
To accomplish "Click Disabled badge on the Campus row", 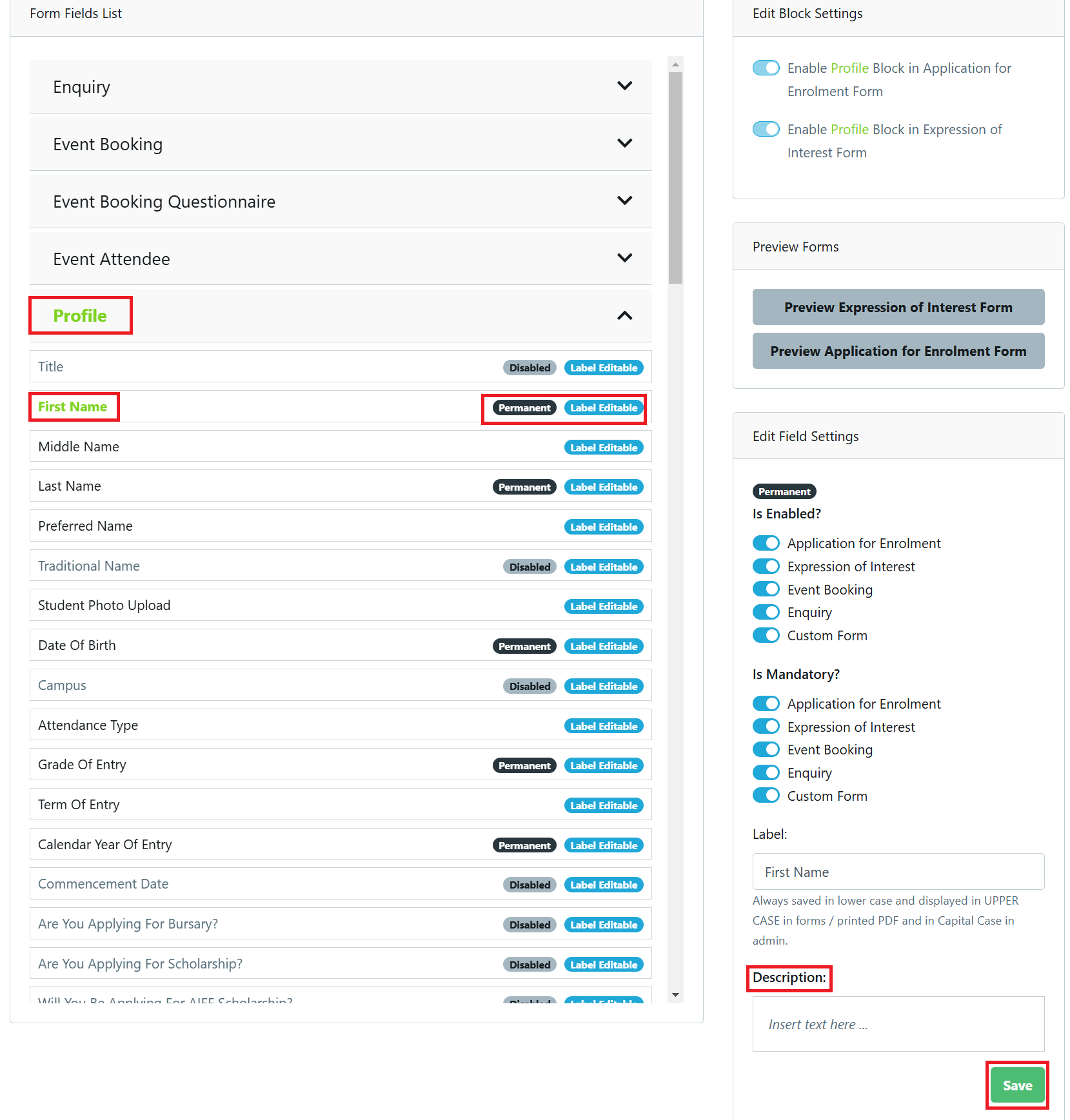I will coord(530,686).
